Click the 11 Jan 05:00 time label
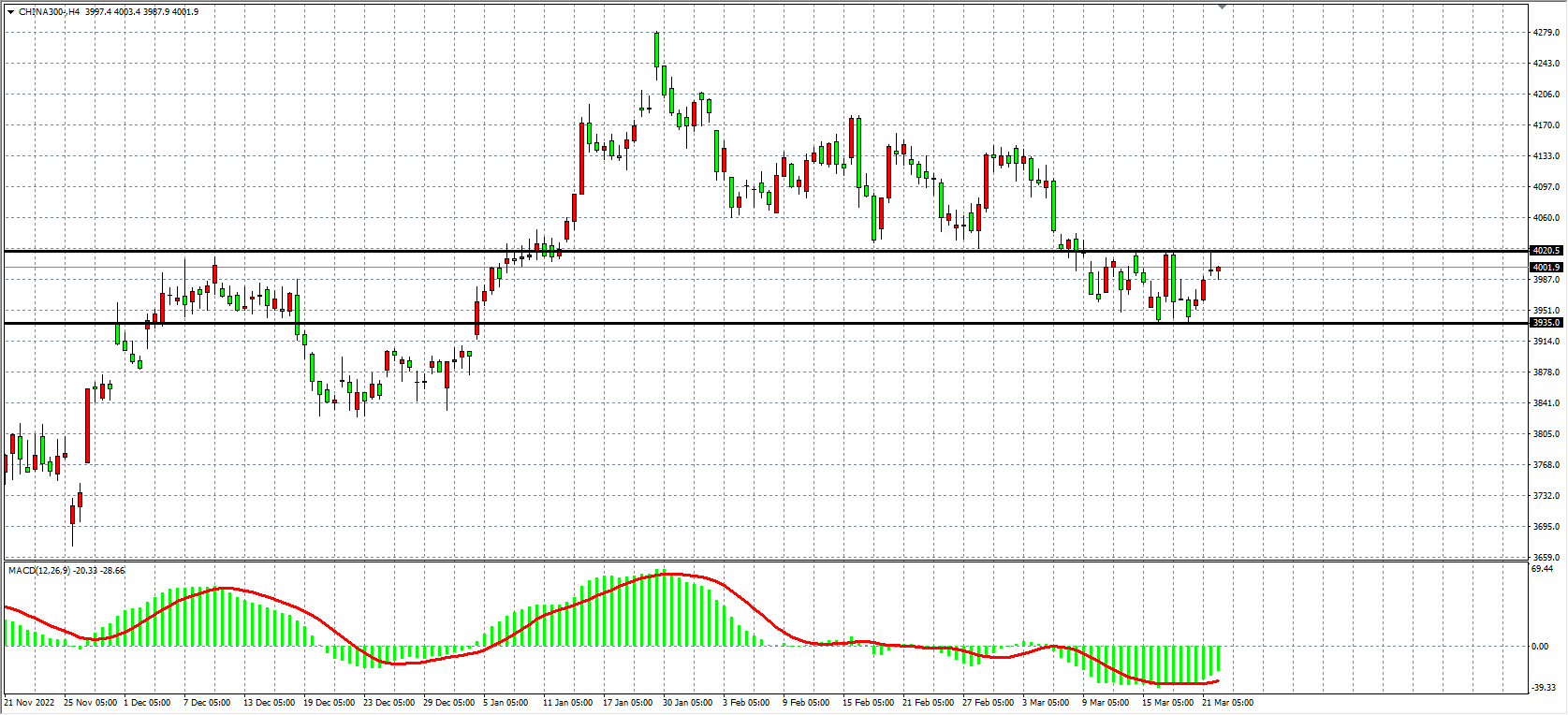Screen dimensions: 1568x715 coord(567,703)
